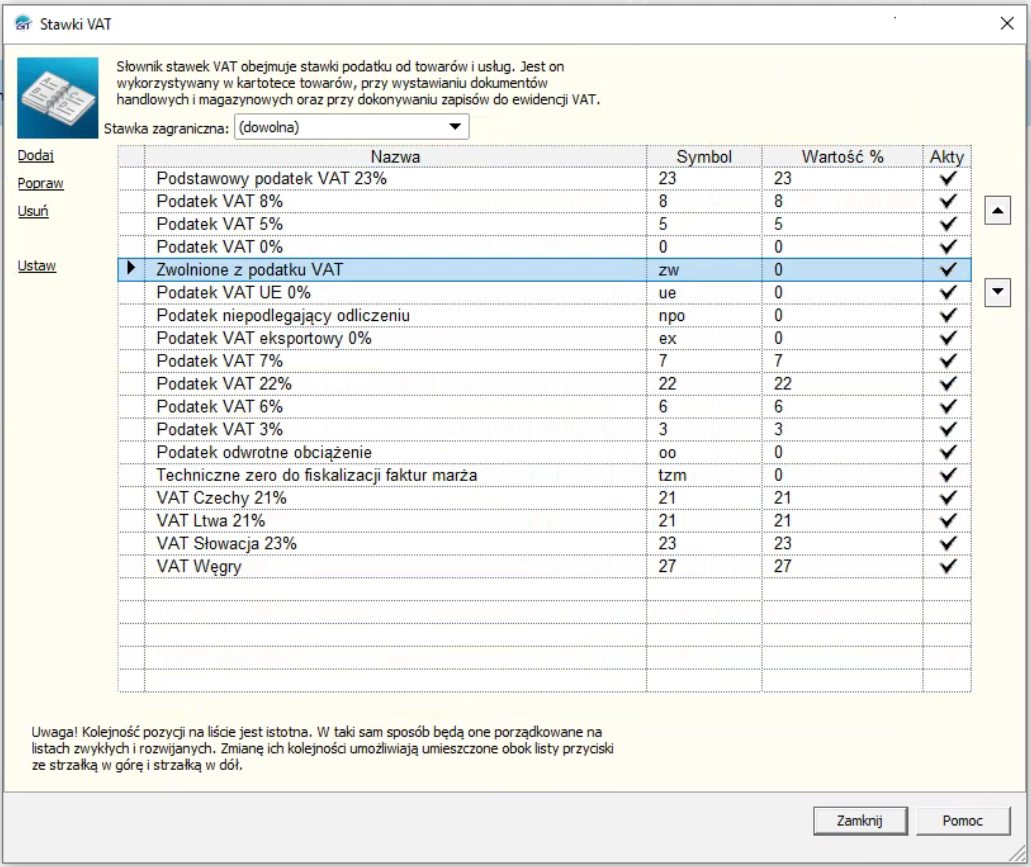Viewport: 1031px width, 867px height.
Task: Click the Nazwa column header
Action: [x=395, y=157]
